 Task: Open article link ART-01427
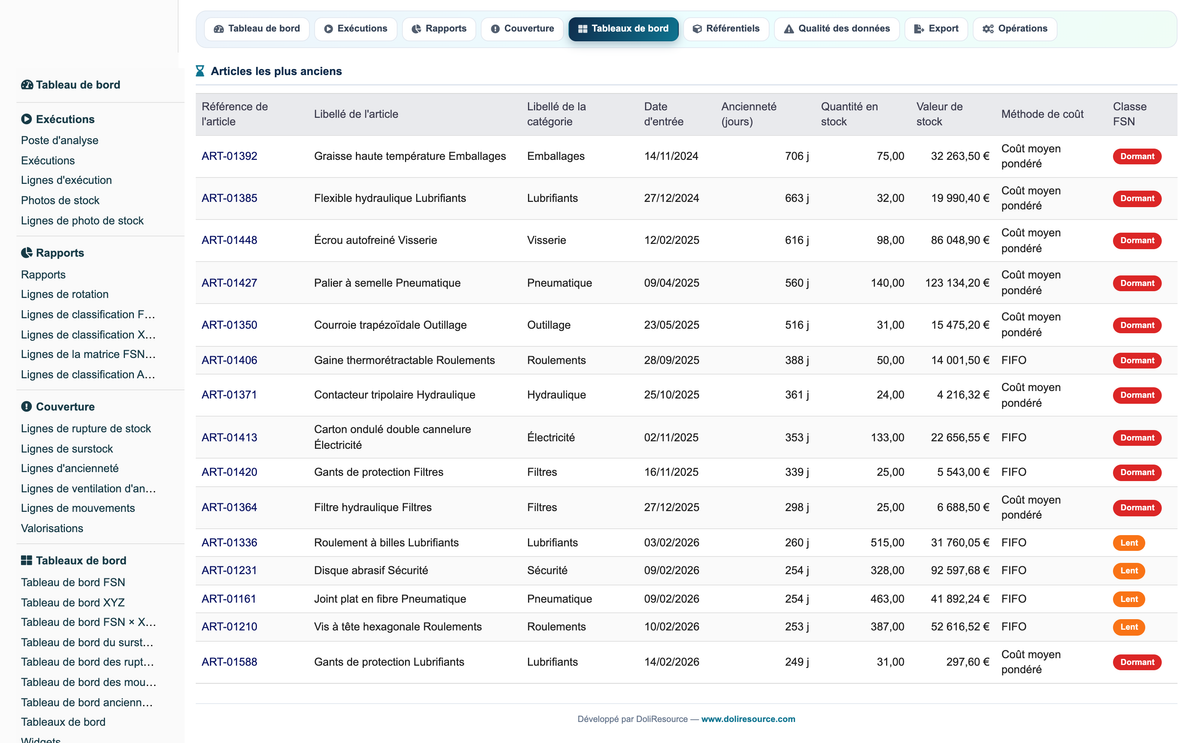pyautogui.click(x=229, y=283)
